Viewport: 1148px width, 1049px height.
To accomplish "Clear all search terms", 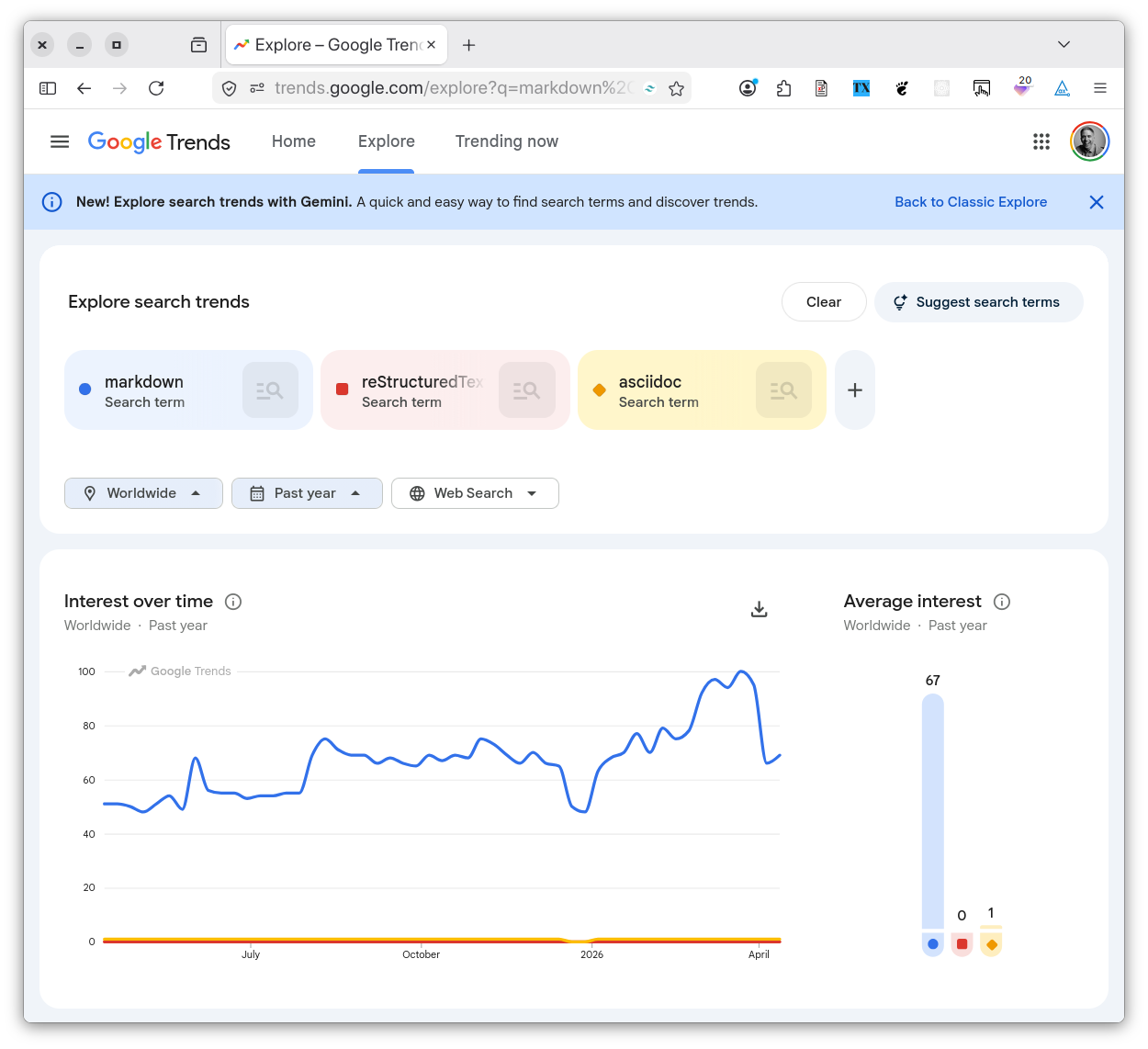I will 823,301.
